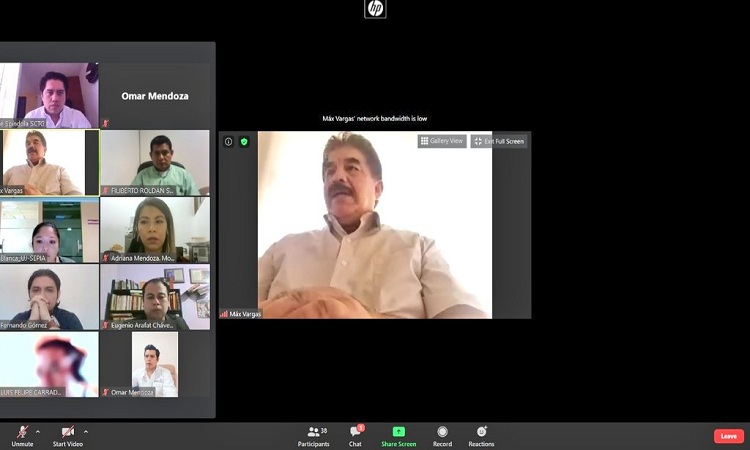Switch to Gallery View

441,141
